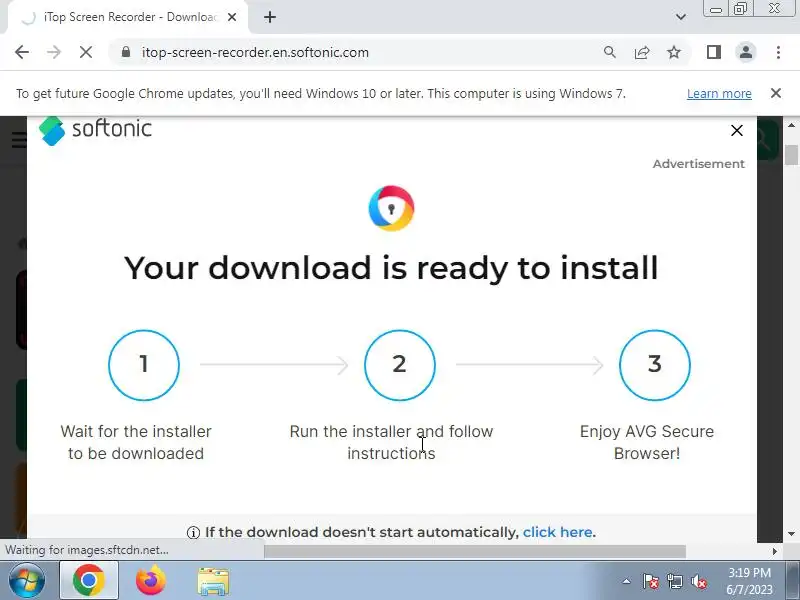Viewport: 800px width, 600px height.
Task: Click the horizontal scroll right arrow
Action: [774, 552]
